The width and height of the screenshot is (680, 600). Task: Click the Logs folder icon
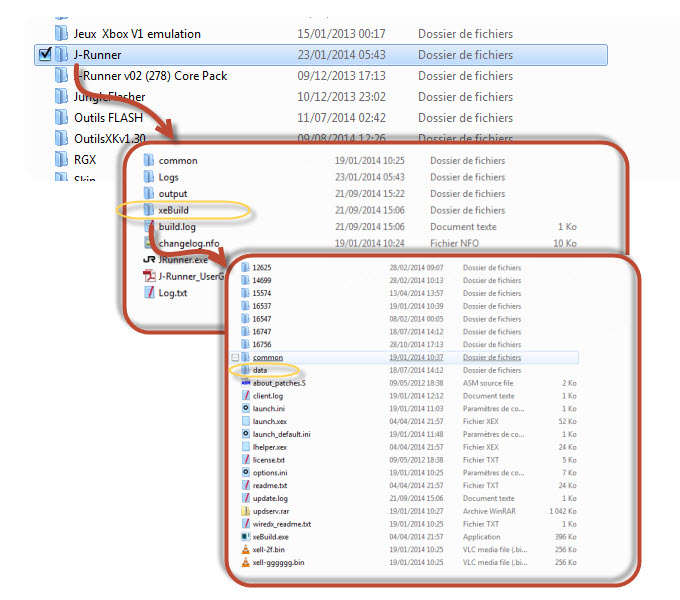coord(149,177)
